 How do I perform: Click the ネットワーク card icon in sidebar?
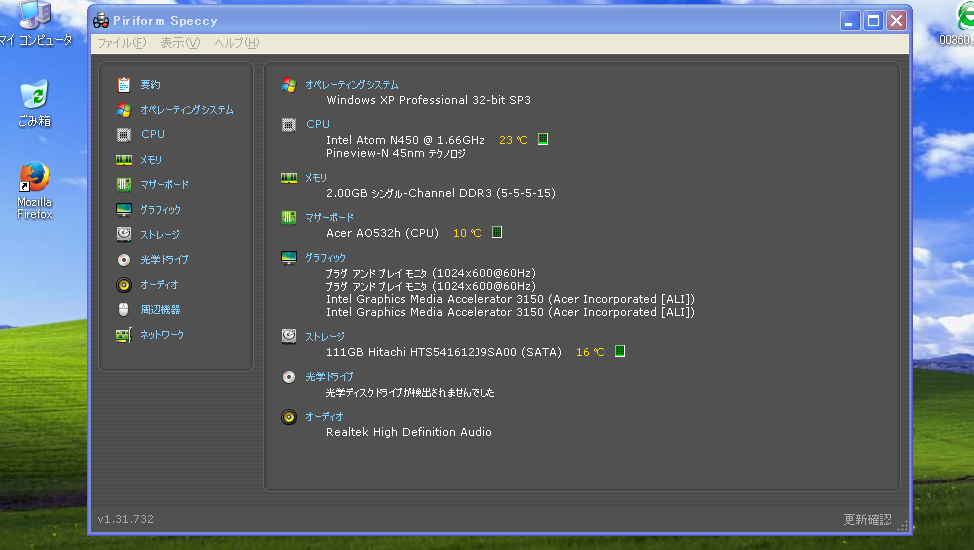click(124, 335)
